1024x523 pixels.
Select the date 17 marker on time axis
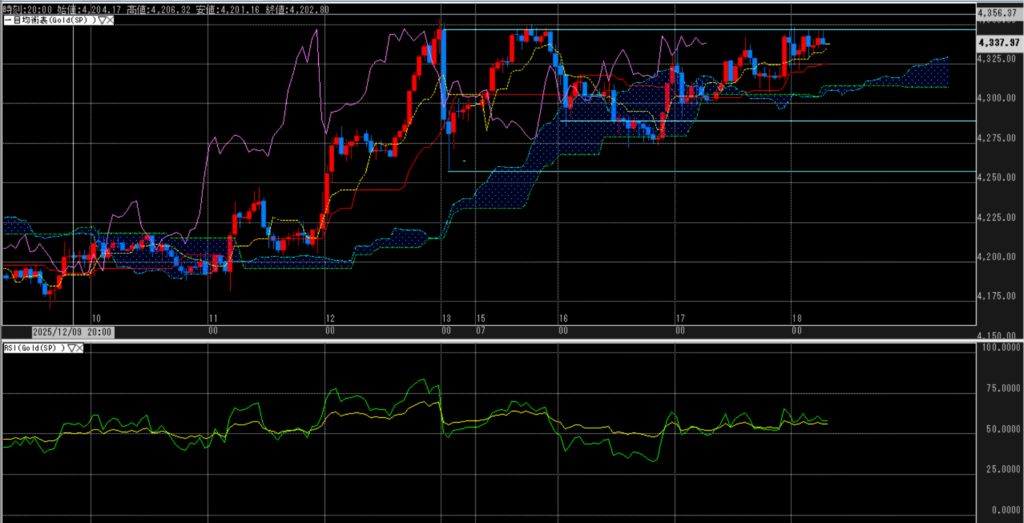(x=677, y=316)
